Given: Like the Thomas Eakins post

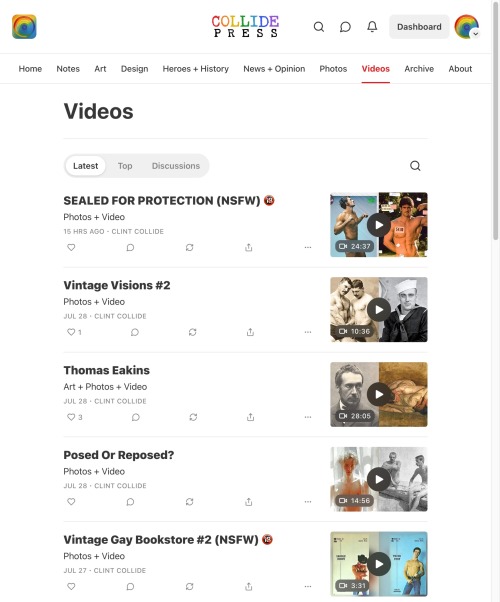Looking at the screenshot, I should pyautogui.click(x=75, y=417).
